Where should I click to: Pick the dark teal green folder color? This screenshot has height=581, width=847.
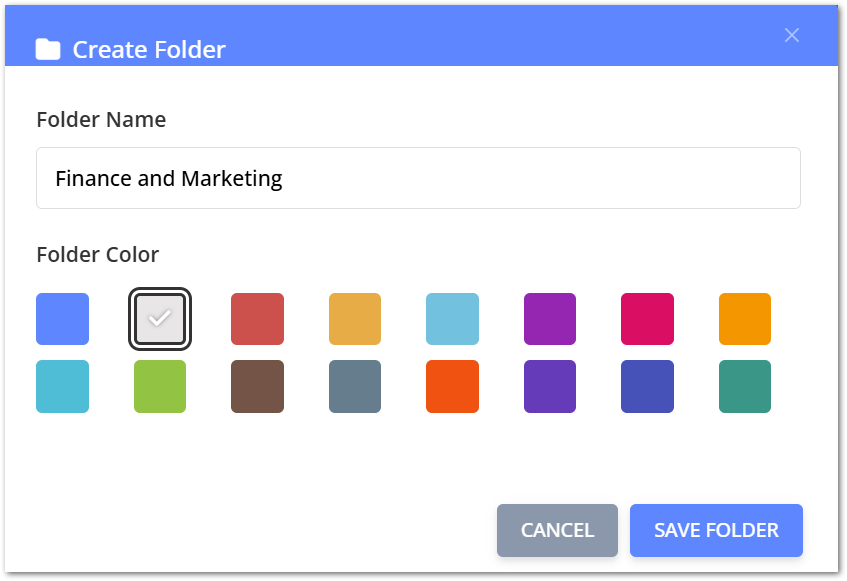click(x=745, y=387)
